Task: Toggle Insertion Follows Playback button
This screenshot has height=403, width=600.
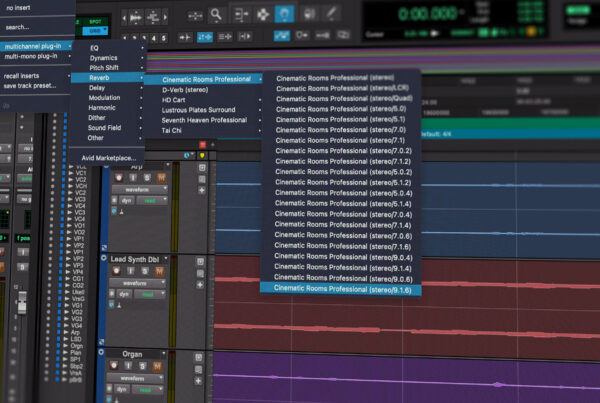Action: pos(245,36)
